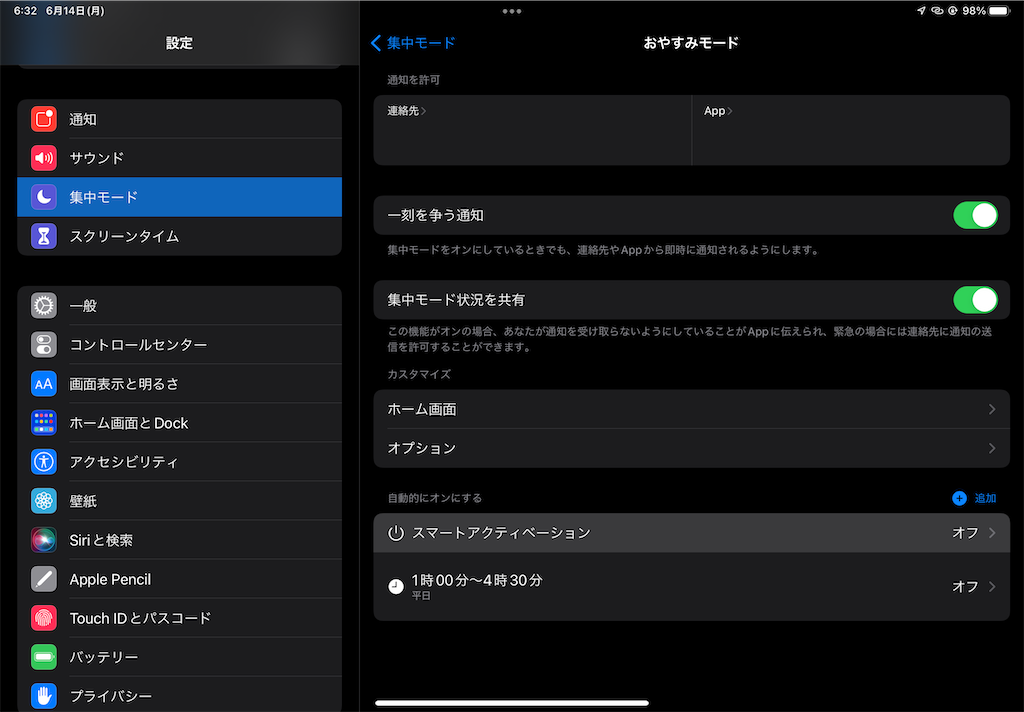Tap the 集中モード moon icon

(44, 197)
